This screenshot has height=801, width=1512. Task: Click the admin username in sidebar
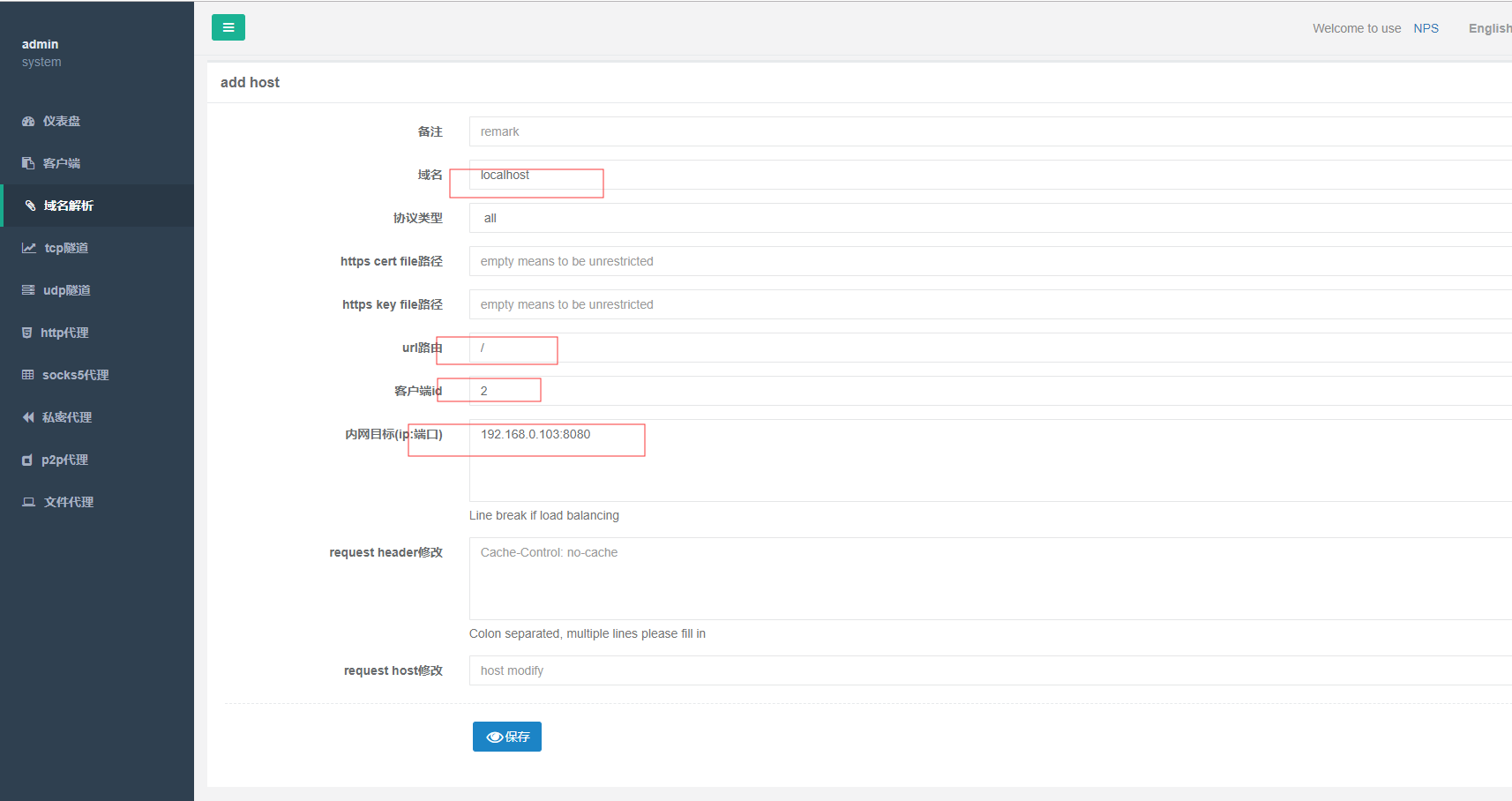(40, 44)
